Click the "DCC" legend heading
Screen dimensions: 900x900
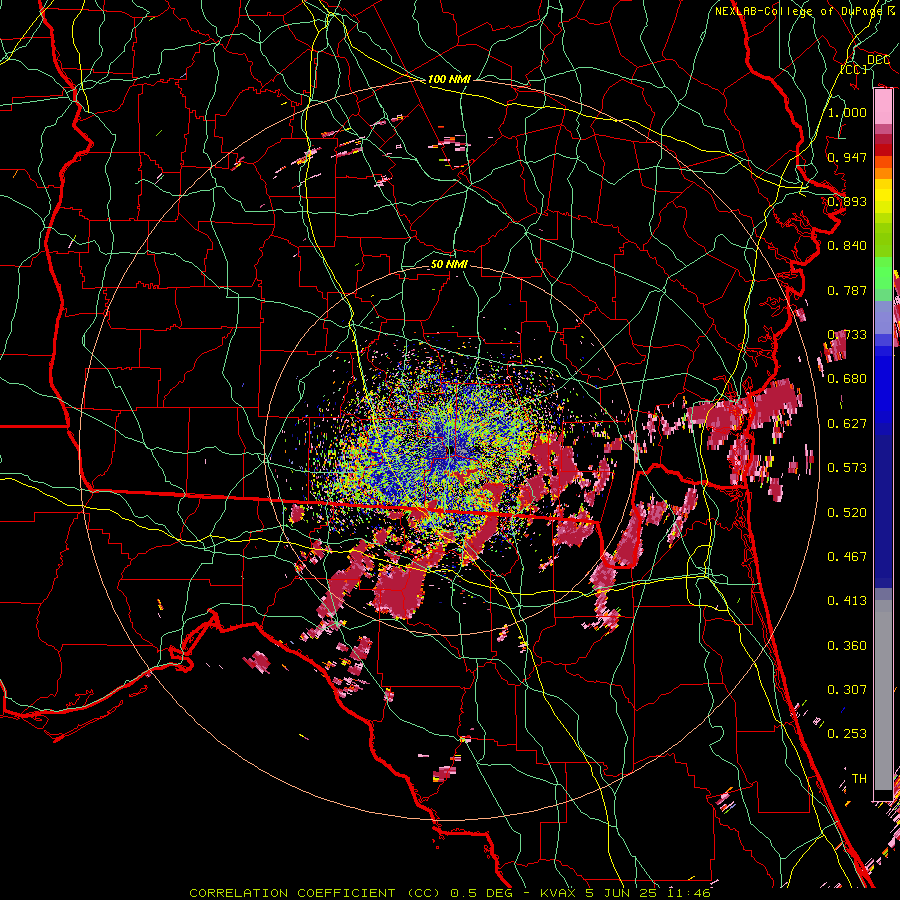coord(878,59)
